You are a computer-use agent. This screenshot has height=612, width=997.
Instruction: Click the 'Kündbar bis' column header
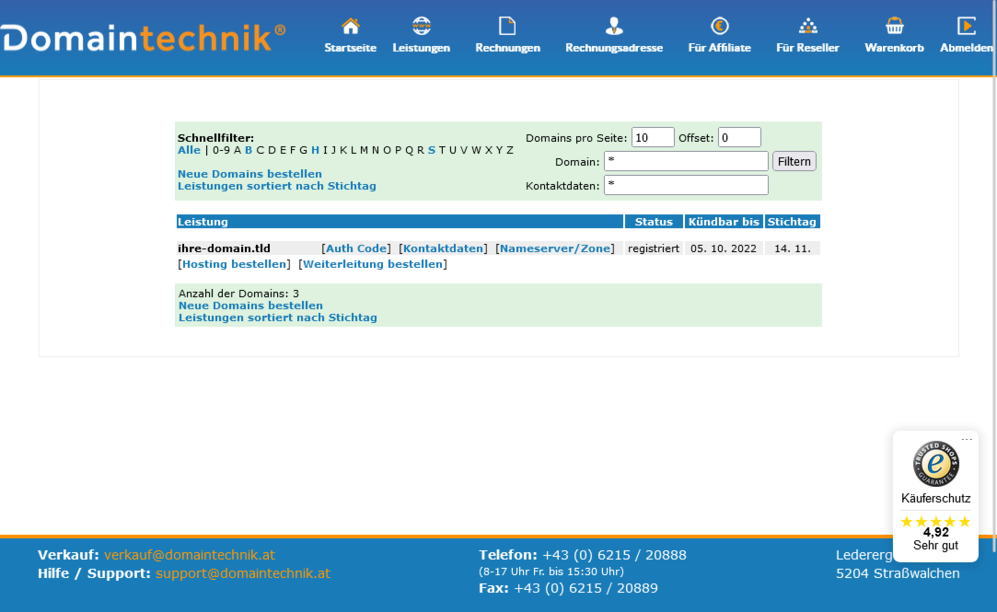[724, 222]
